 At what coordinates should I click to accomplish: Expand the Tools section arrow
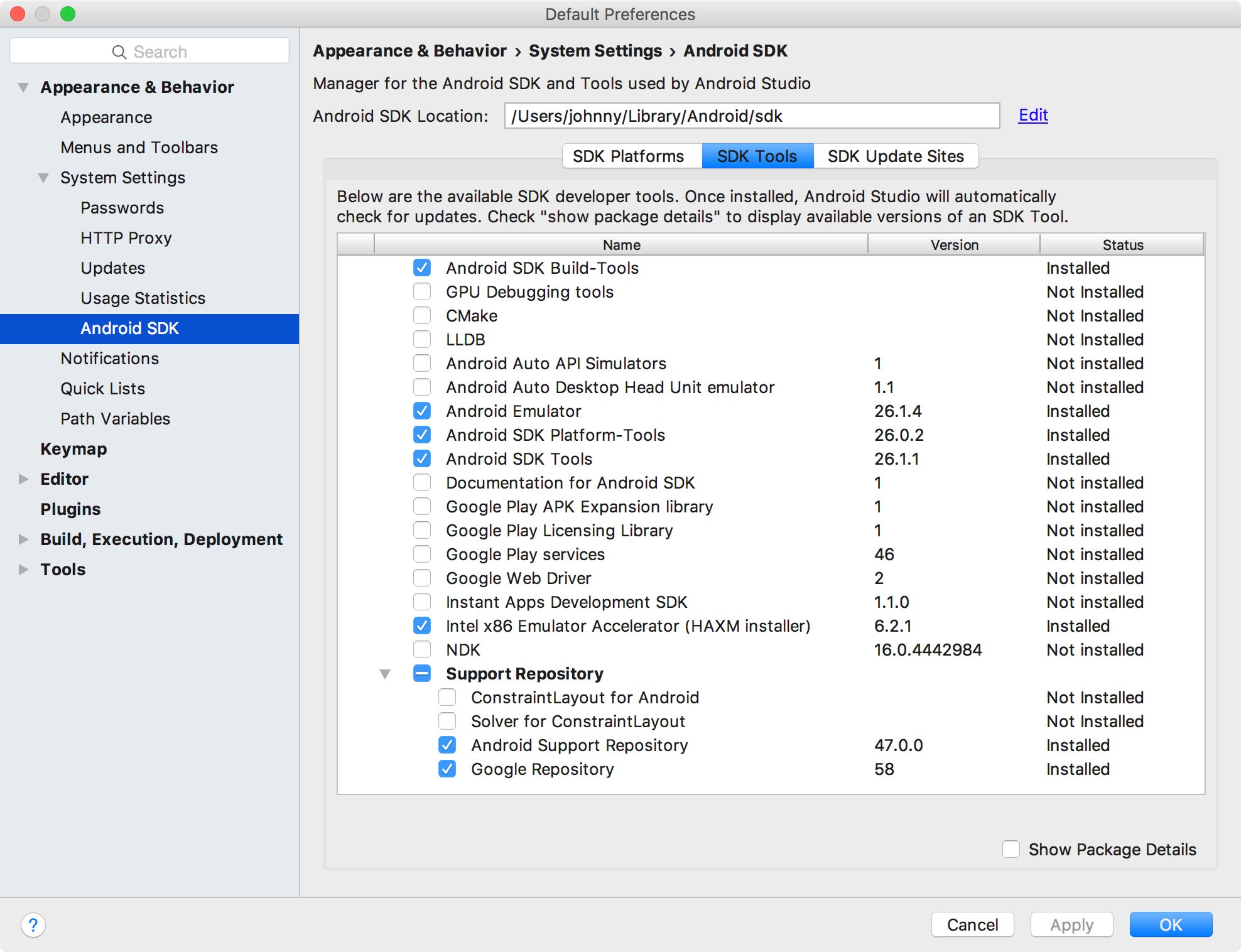23,570
